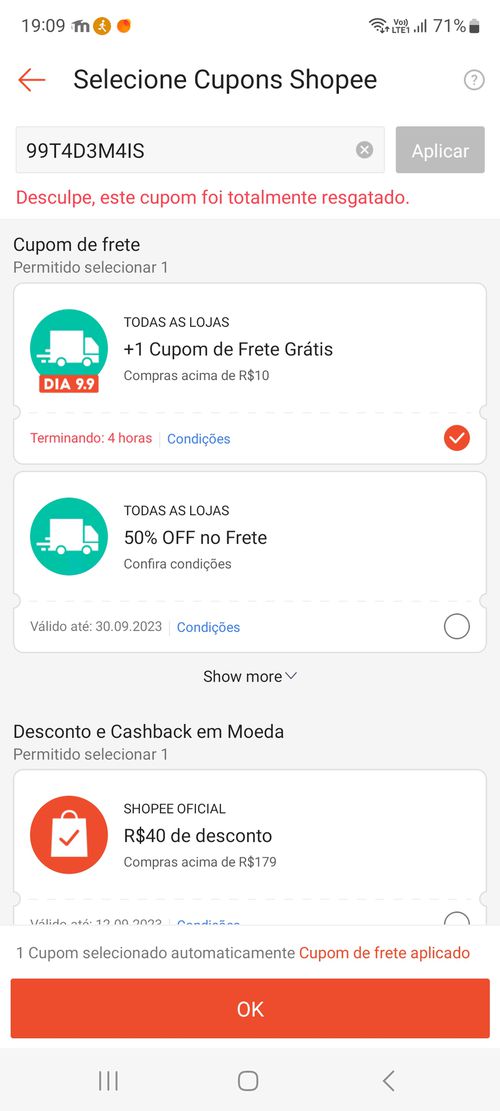Open the help question mark icon

coord(474,80)
